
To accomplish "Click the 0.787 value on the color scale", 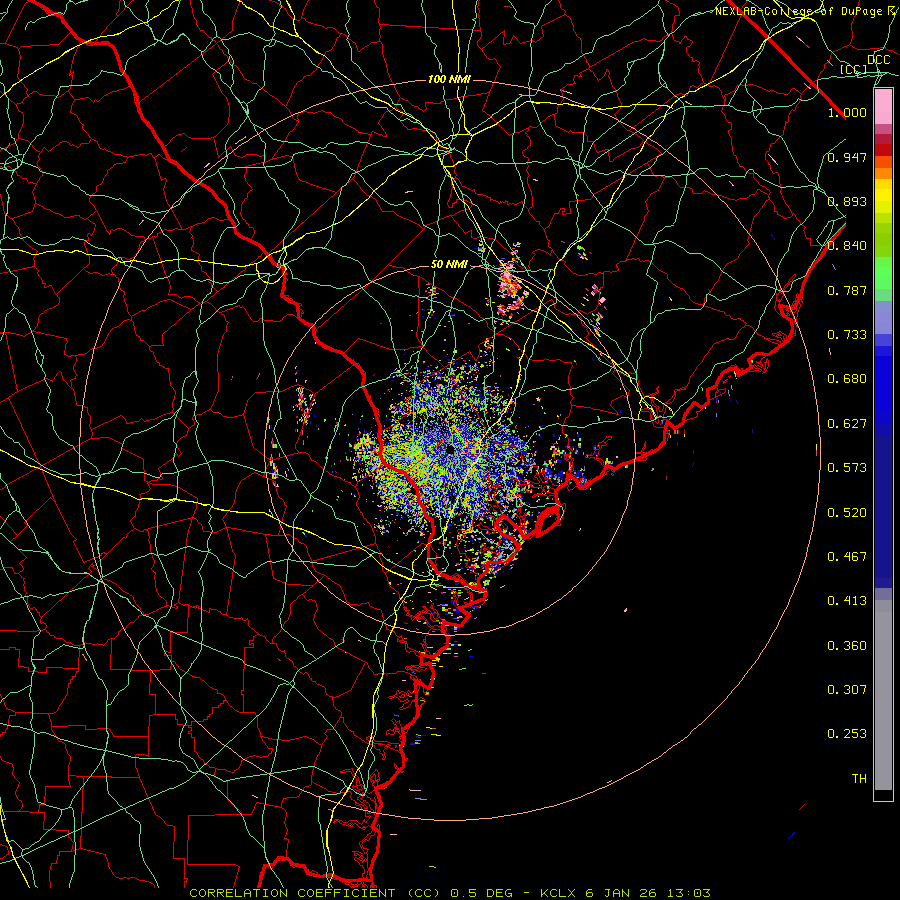I will click(847, 290).
